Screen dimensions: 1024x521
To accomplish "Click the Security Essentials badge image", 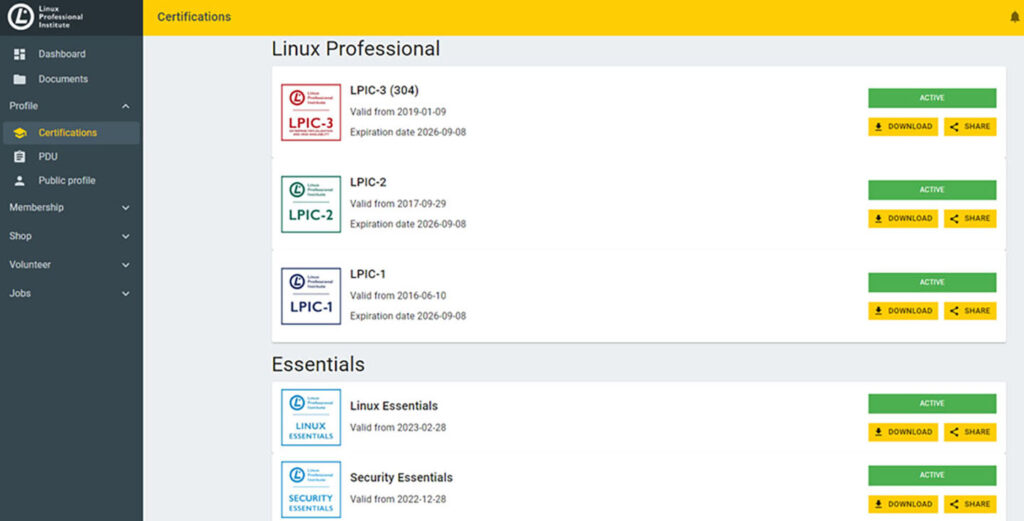I will pyautogui.click(x=311, y=489).
